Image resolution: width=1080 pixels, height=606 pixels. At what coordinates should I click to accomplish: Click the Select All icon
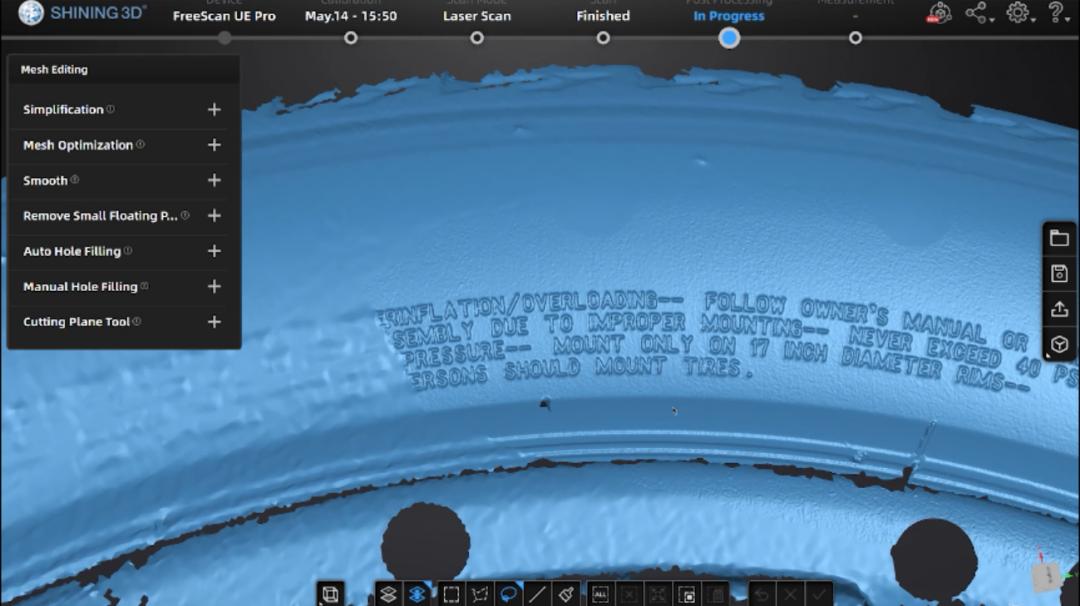tap(600, 594)
